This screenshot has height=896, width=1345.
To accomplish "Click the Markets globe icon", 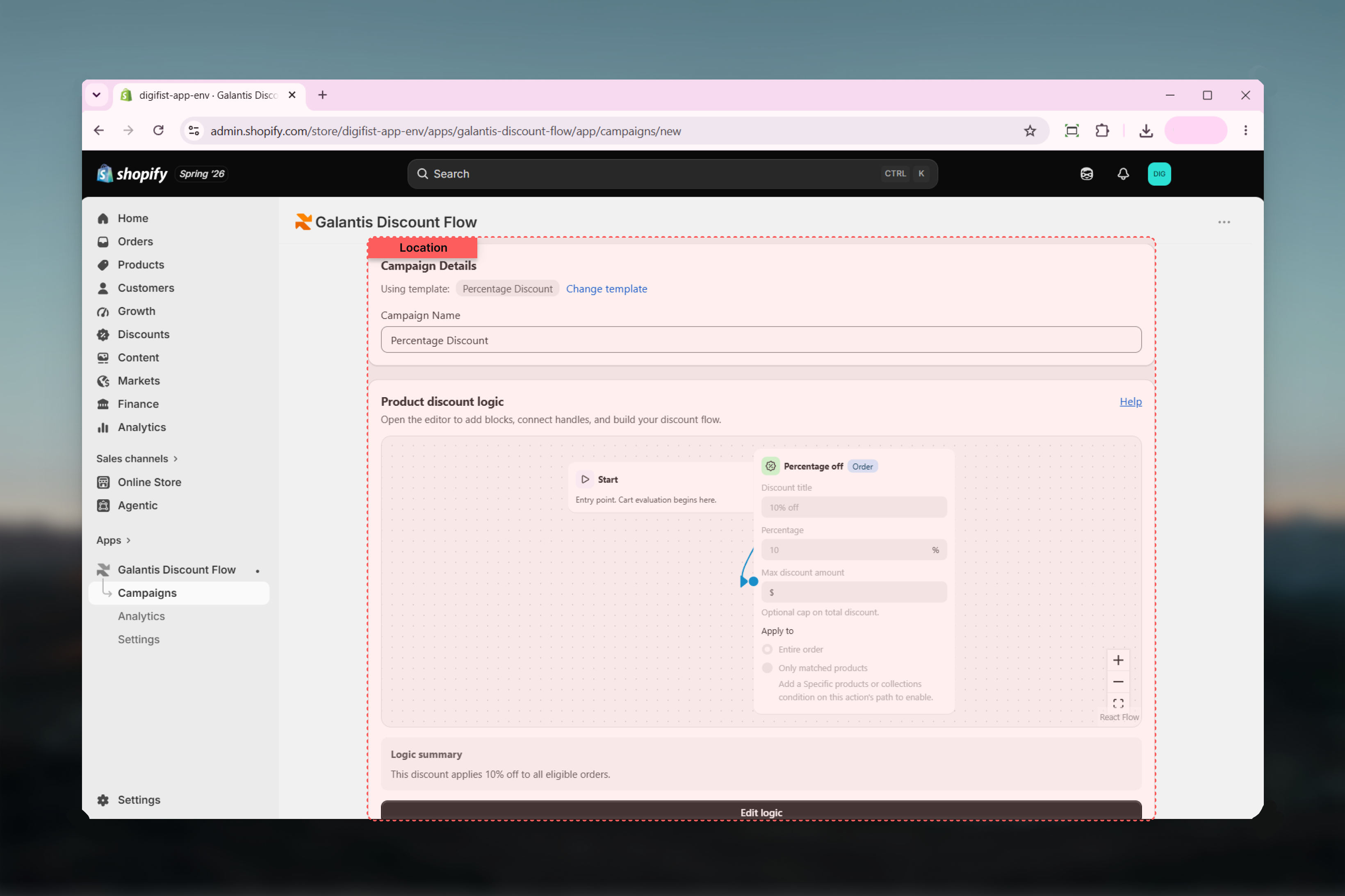I will (103, 381).
